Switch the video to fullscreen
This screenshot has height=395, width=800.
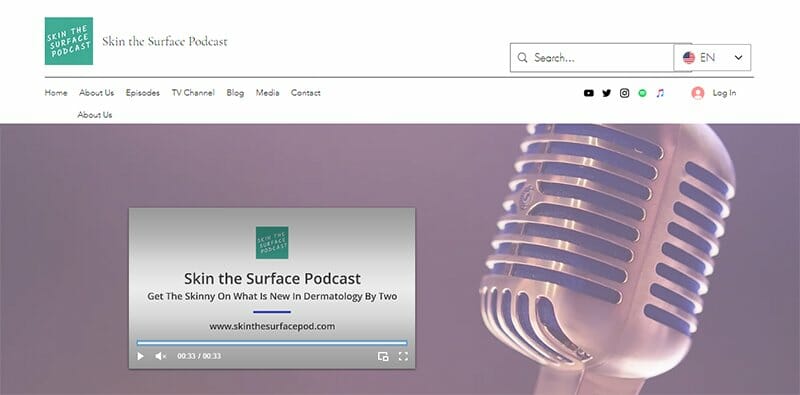403,356
